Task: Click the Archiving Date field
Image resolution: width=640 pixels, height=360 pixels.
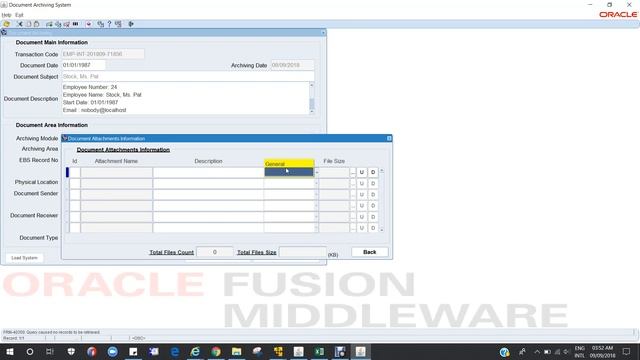Action: (x=292, y=65)
